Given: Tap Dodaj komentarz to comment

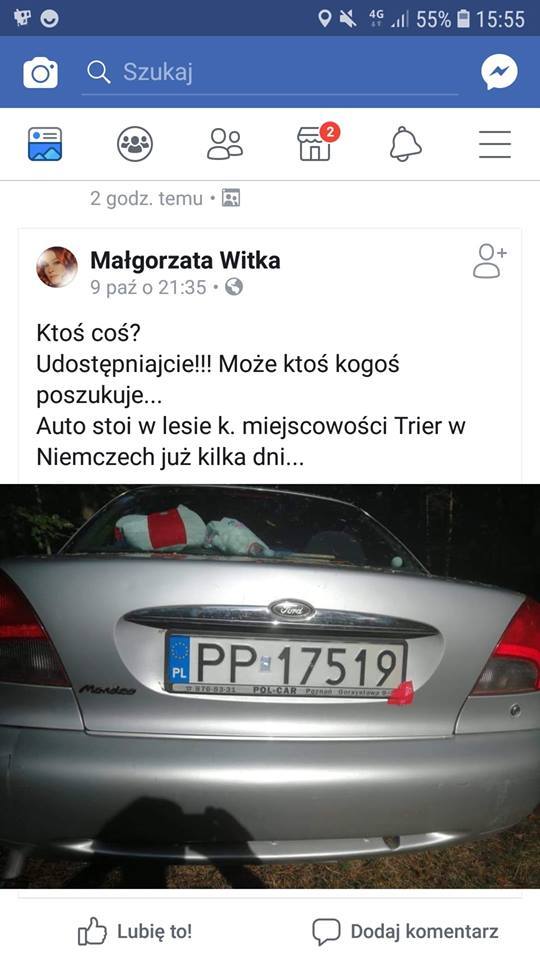Looking at the screenshot, I should [x=405, y=931].
